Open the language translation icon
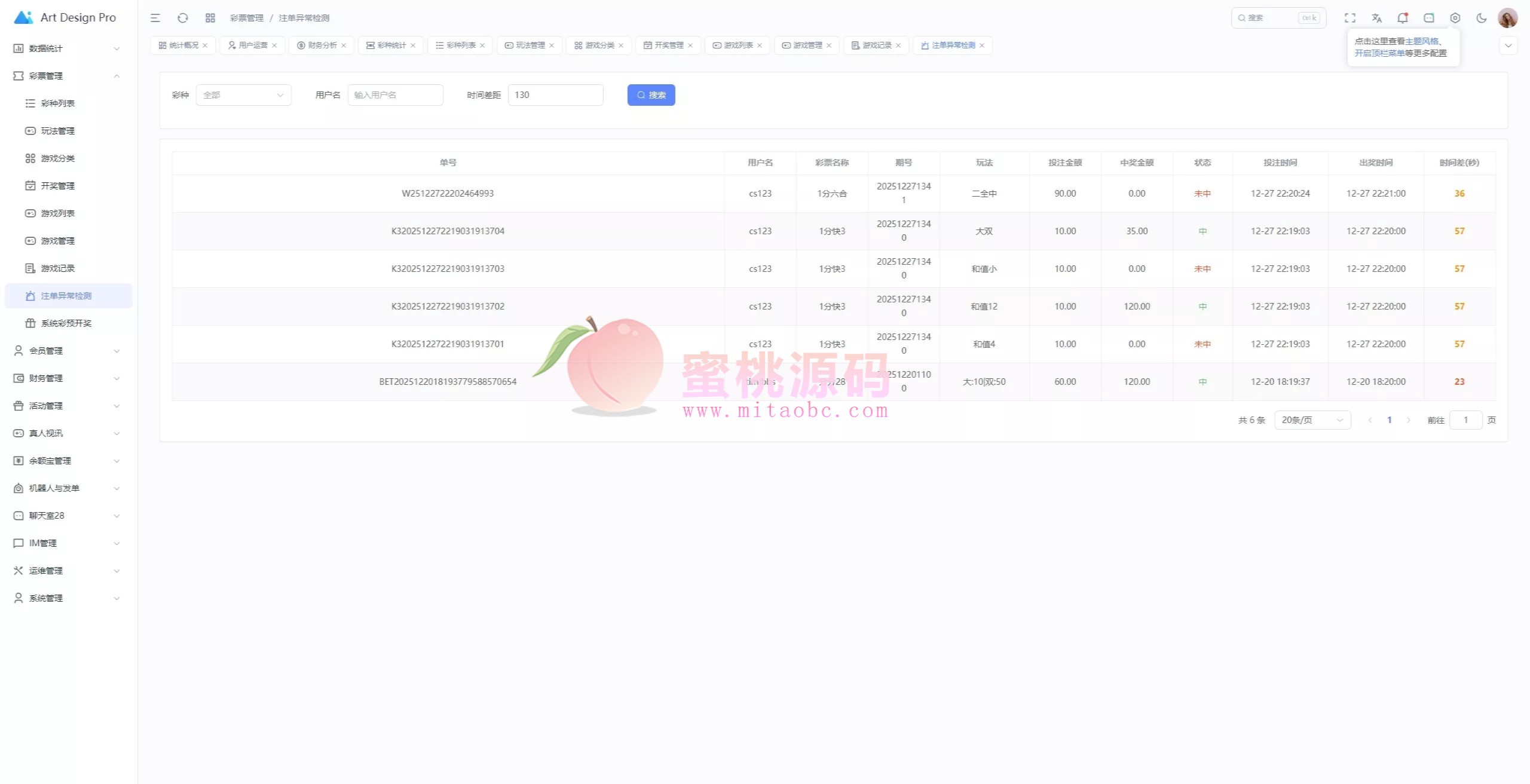 click(x=1376, y=18)
